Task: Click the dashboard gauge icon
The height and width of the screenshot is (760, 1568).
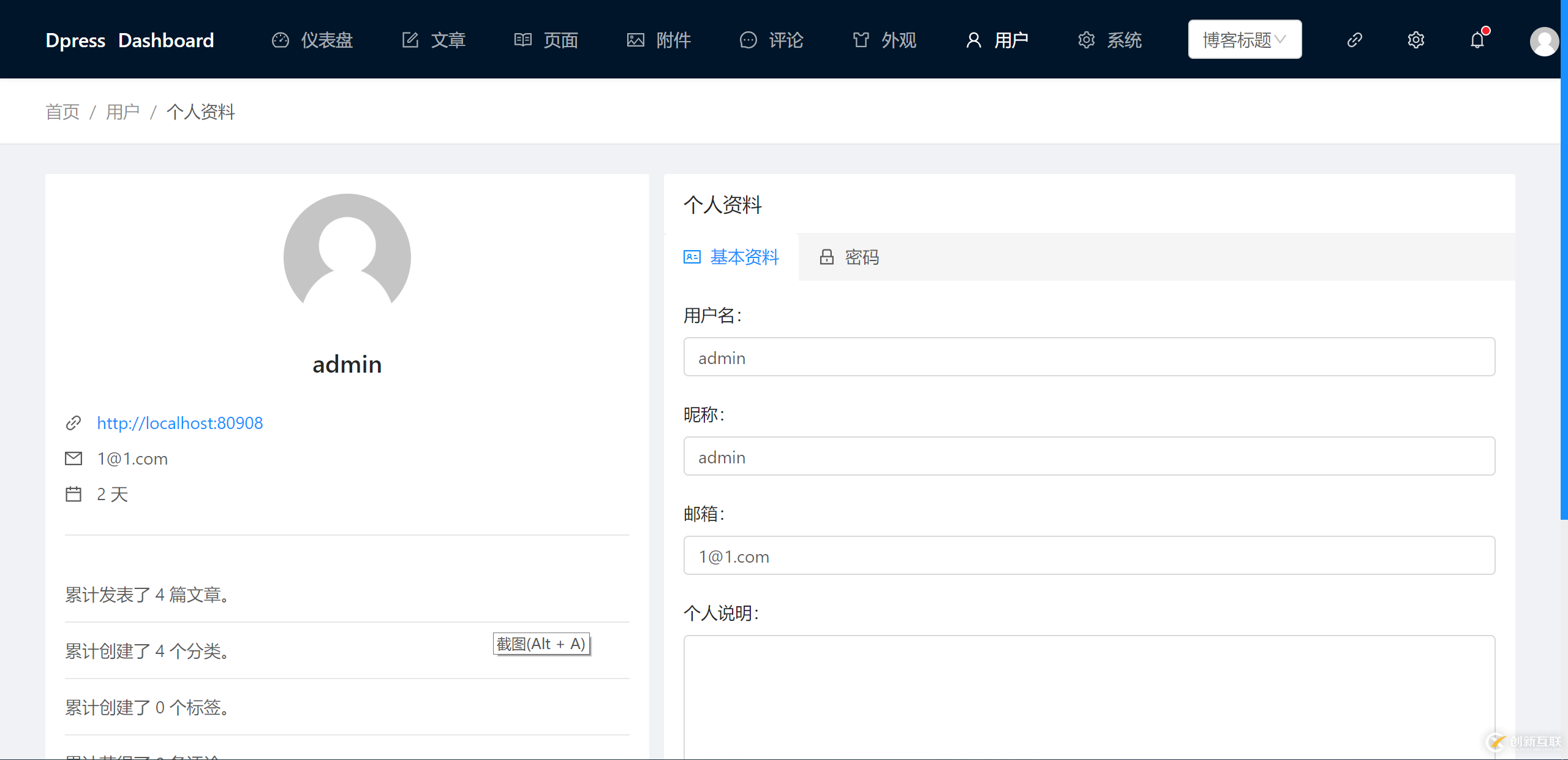Action: [x=281, y=40]
